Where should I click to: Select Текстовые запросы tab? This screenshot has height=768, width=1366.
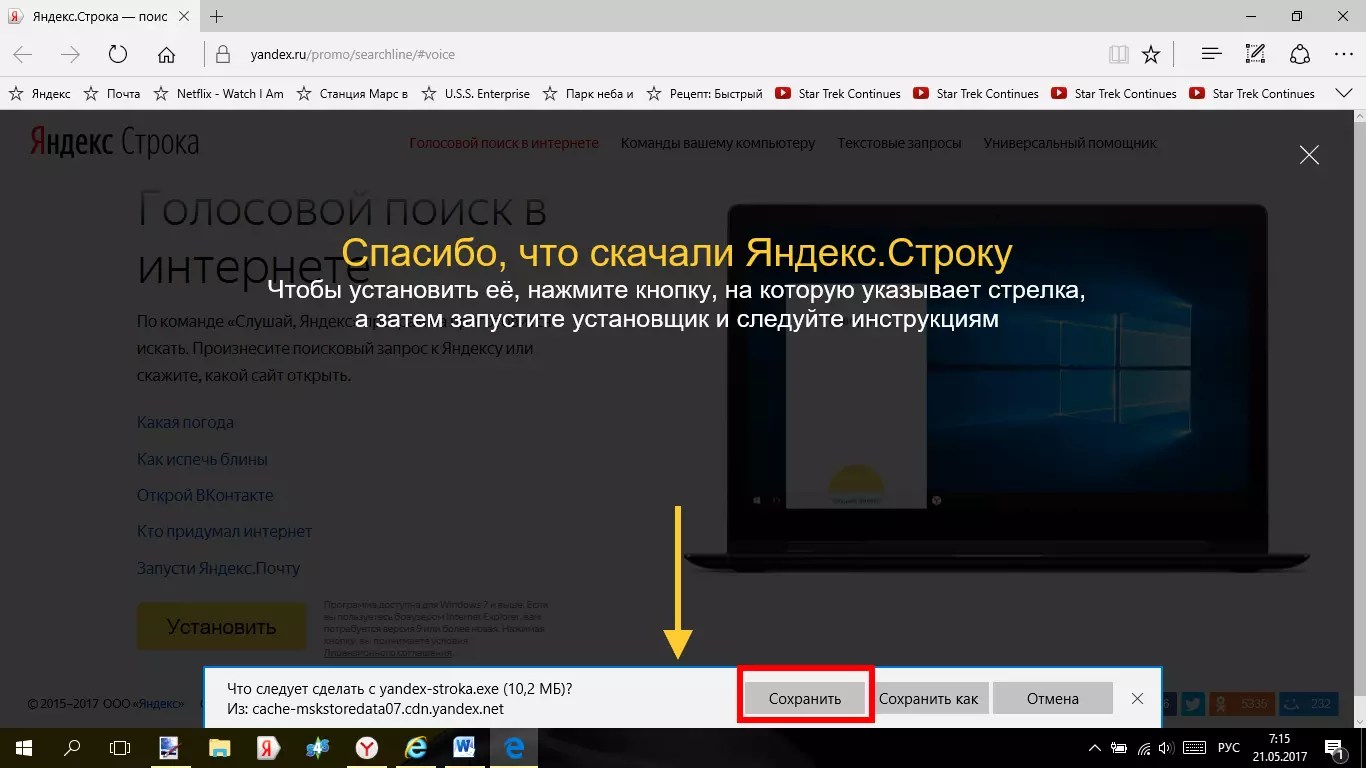pos(900,143)
